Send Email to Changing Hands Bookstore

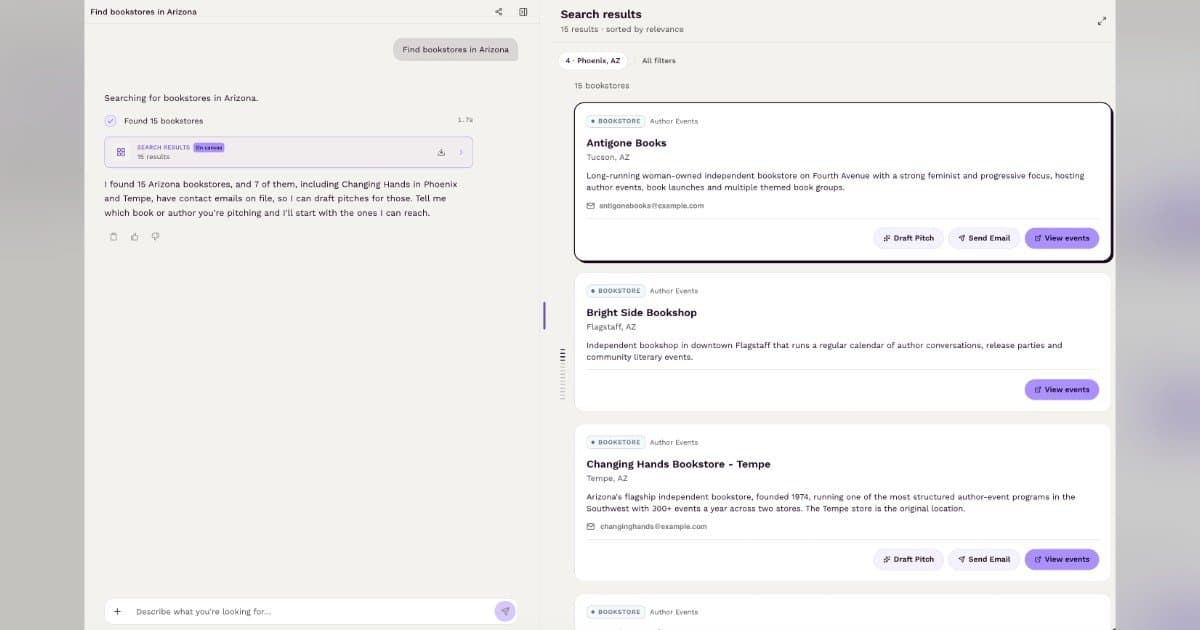pyautogui.click(x=984, y=559)
